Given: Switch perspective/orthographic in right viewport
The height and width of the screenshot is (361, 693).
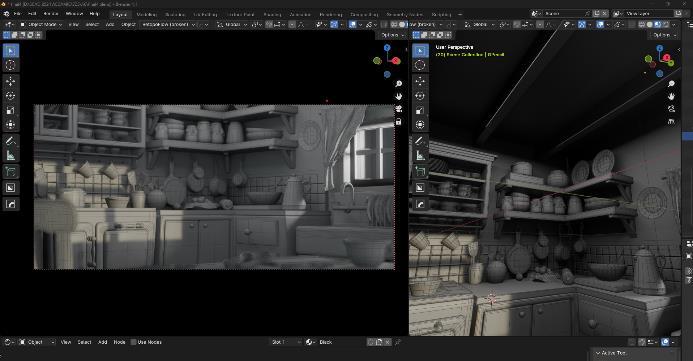Looking at the screenshot, I should [671, 121].
